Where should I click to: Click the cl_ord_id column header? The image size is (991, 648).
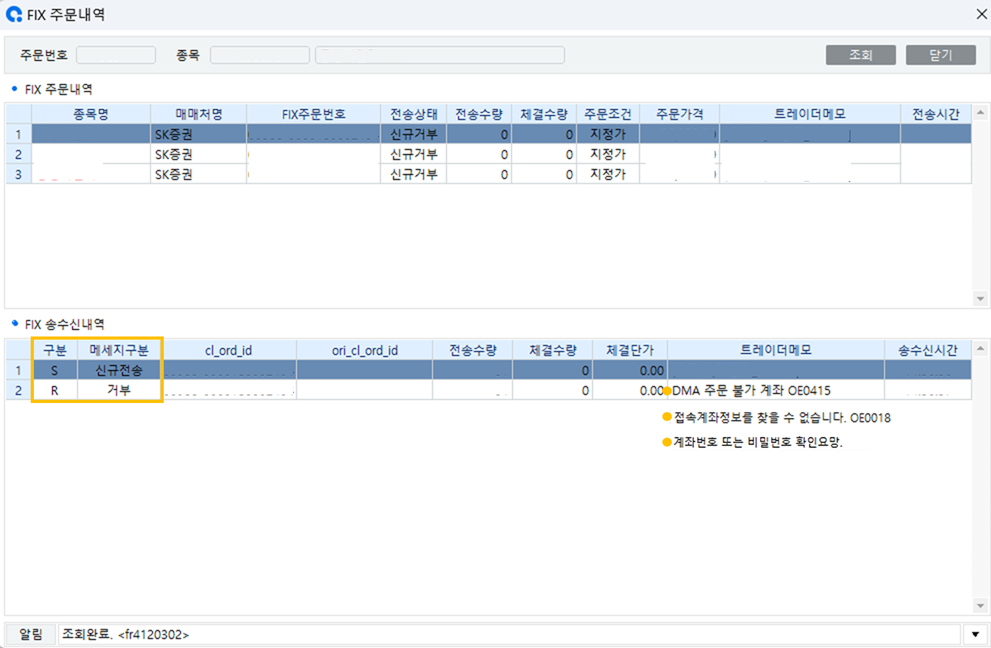coord(229,350)
